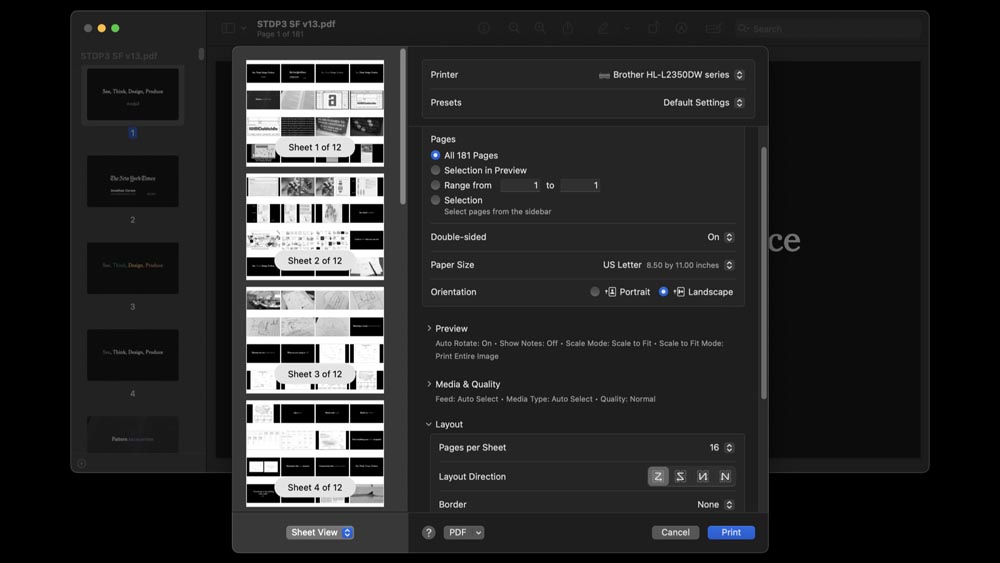This screenshot has height=563, width=1000.
Task: Open the print help question mark
Action: pyautogui.click(x=428, y=533)
